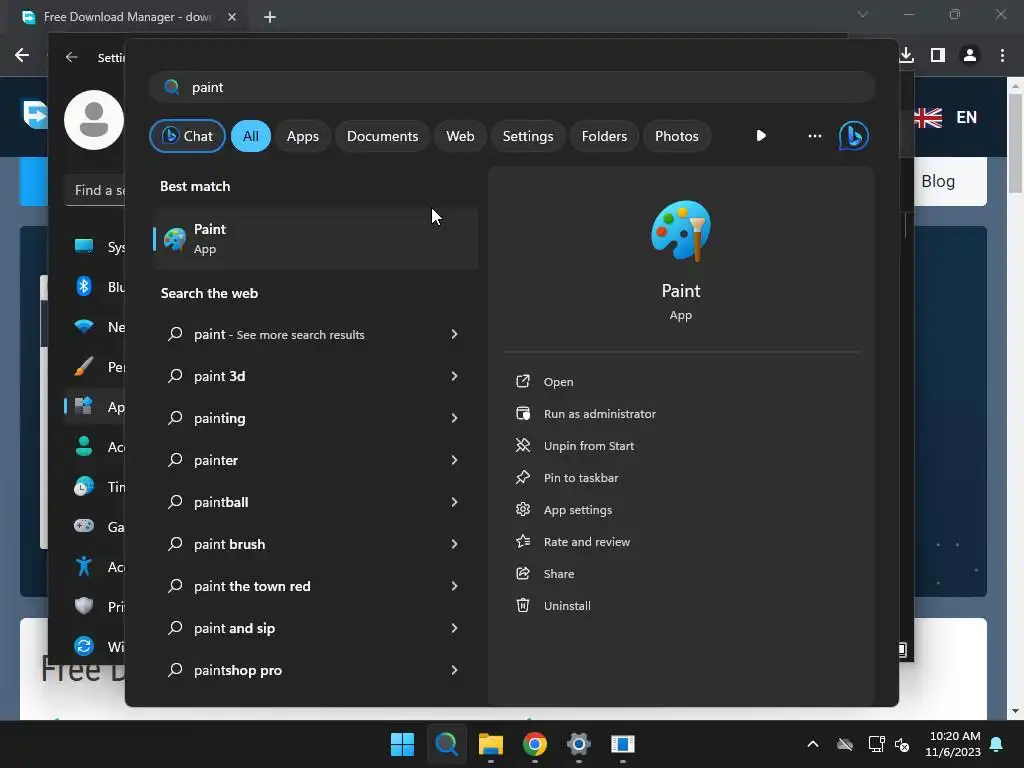Switch to the Photos filter
This screenshot has width=1024, height=768.
click(x=677, y=136)
